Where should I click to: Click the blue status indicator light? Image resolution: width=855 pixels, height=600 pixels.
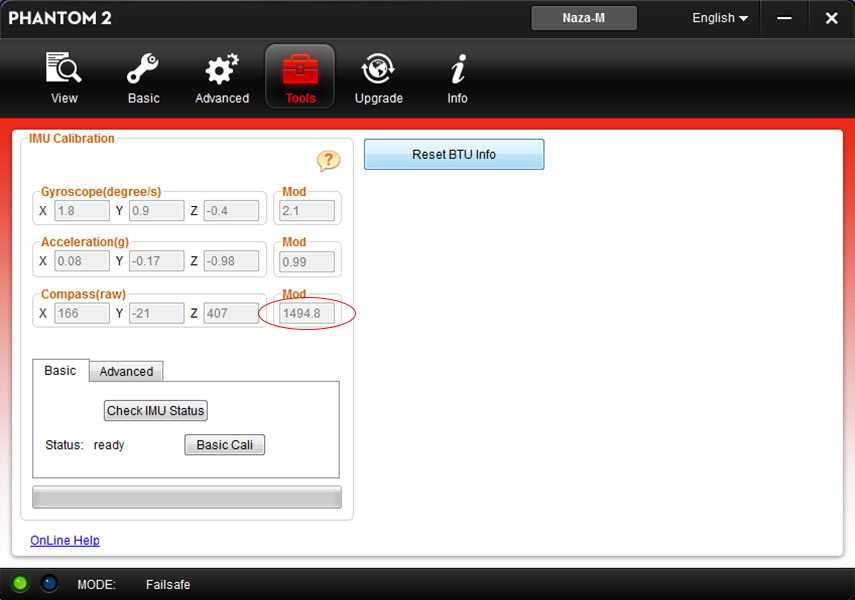click(x=49, y=584)
